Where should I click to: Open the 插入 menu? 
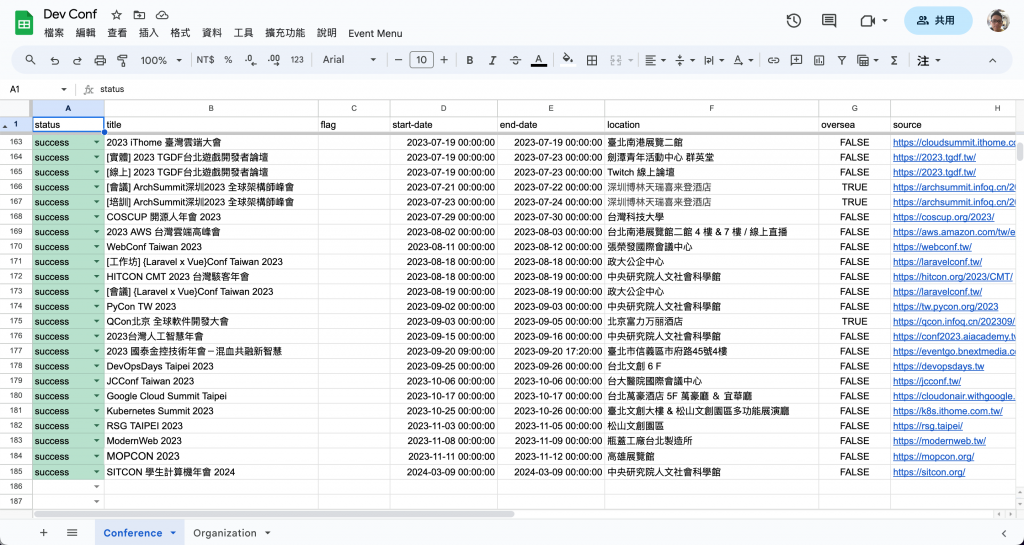click(x=149, y=33)
